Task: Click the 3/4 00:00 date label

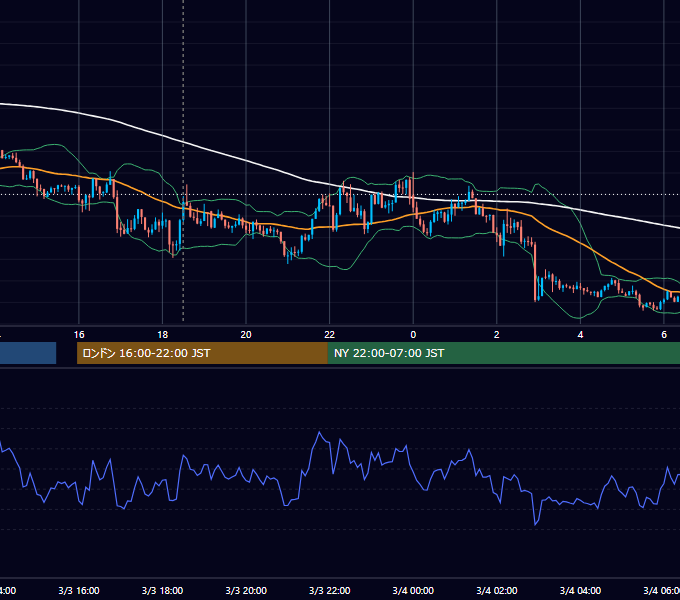Action: point(413,590)
